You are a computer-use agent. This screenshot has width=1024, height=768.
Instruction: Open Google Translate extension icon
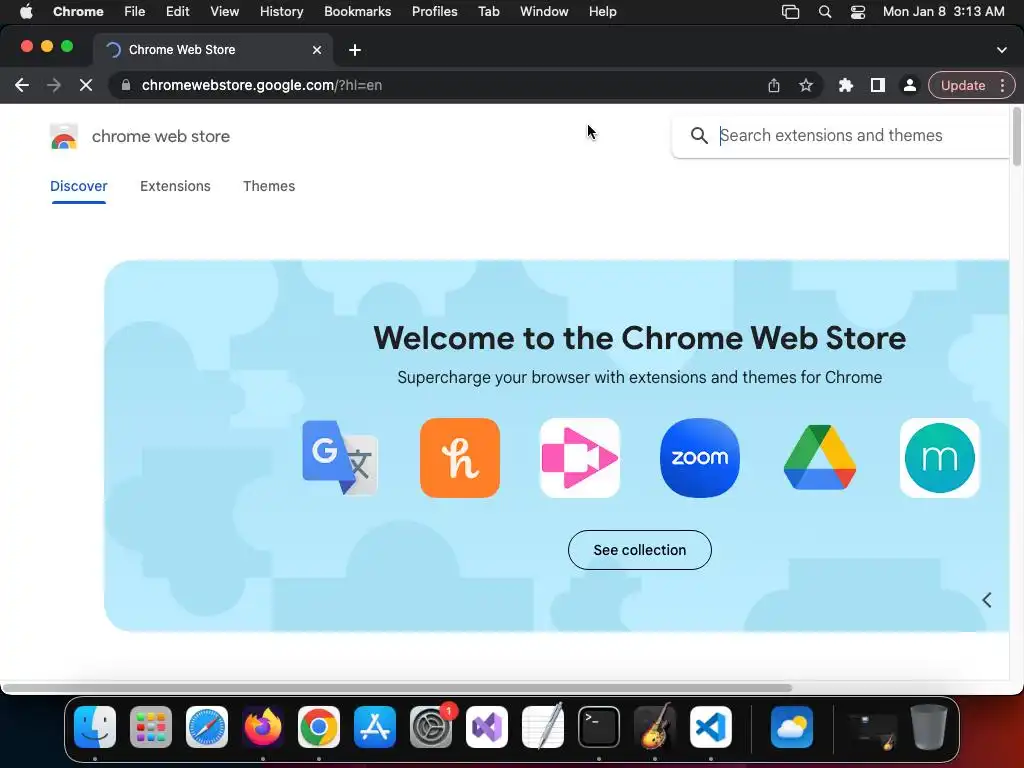[x=340, y=458]
